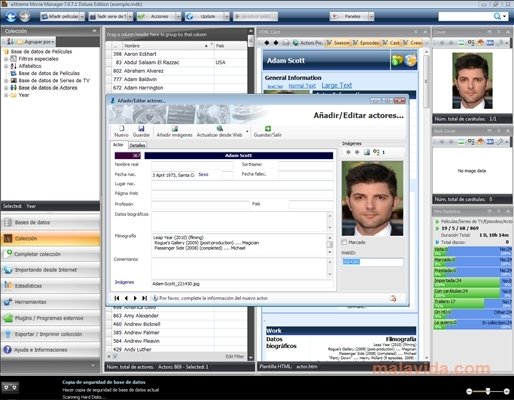Switch to the Detalles tab
This screenshot has height=400, width=514.
[x=137, y=145]
